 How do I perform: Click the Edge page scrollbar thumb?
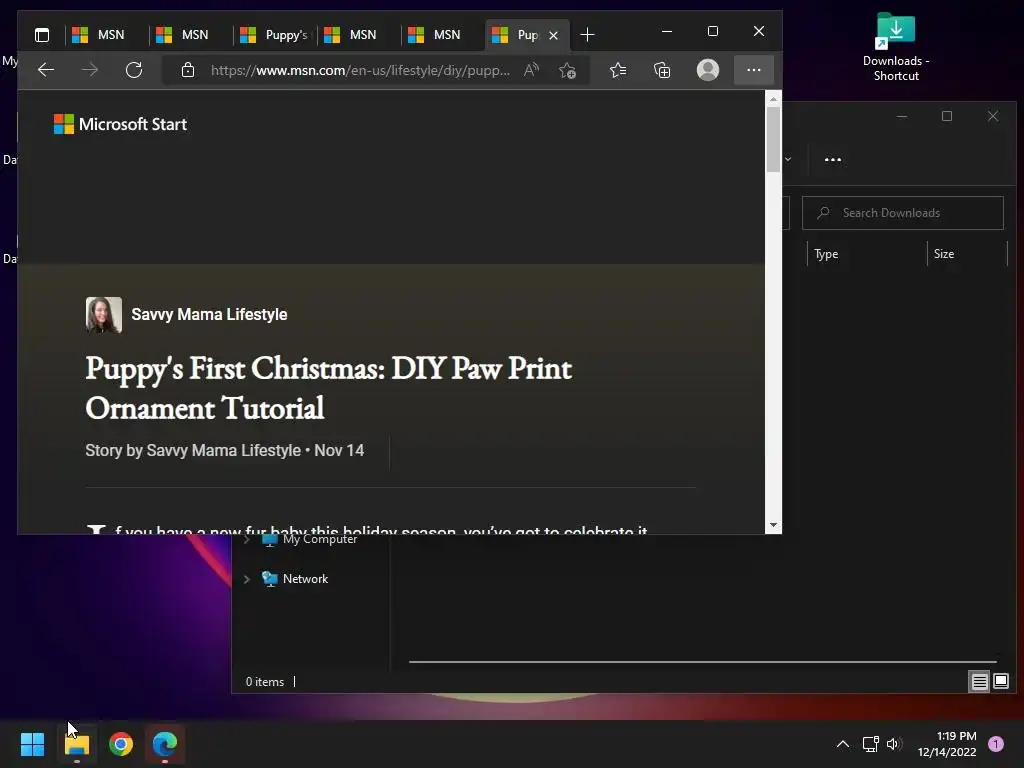pos(773,138)
